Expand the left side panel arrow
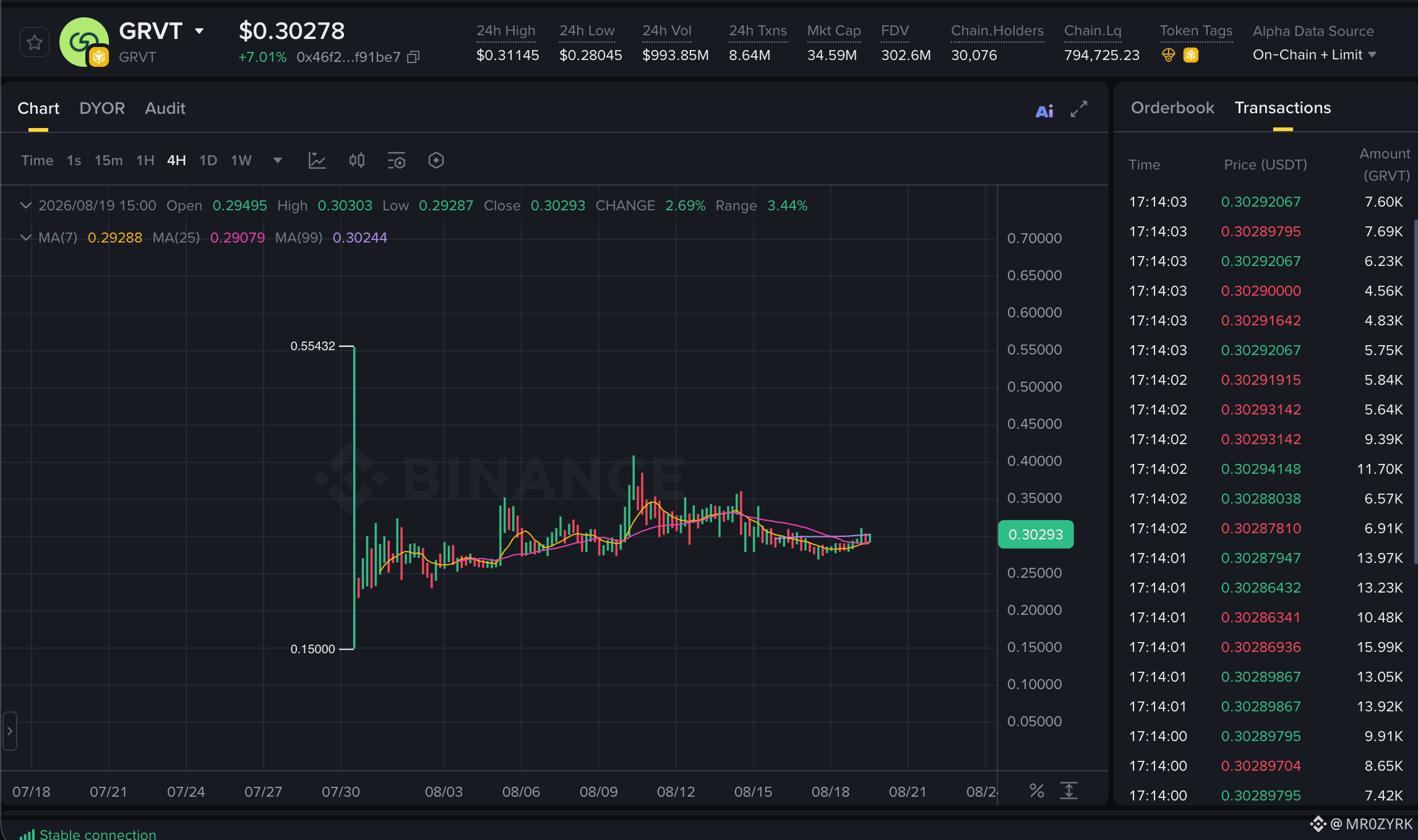 9,731
